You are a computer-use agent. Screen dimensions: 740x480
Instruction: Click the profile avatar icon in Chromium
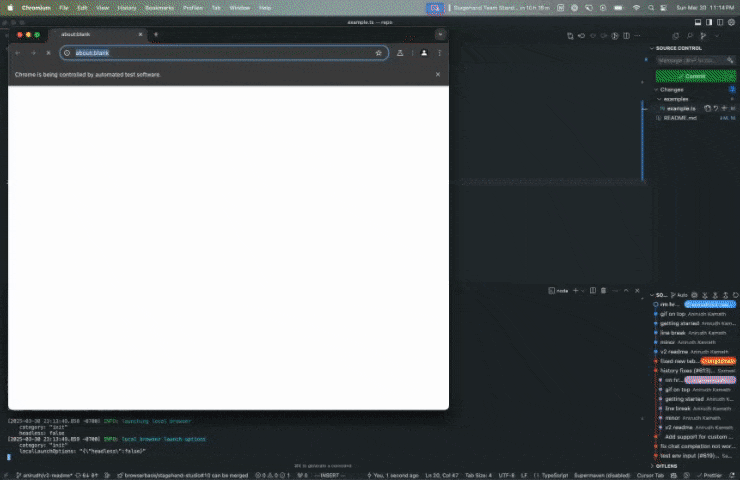[424, 53]
